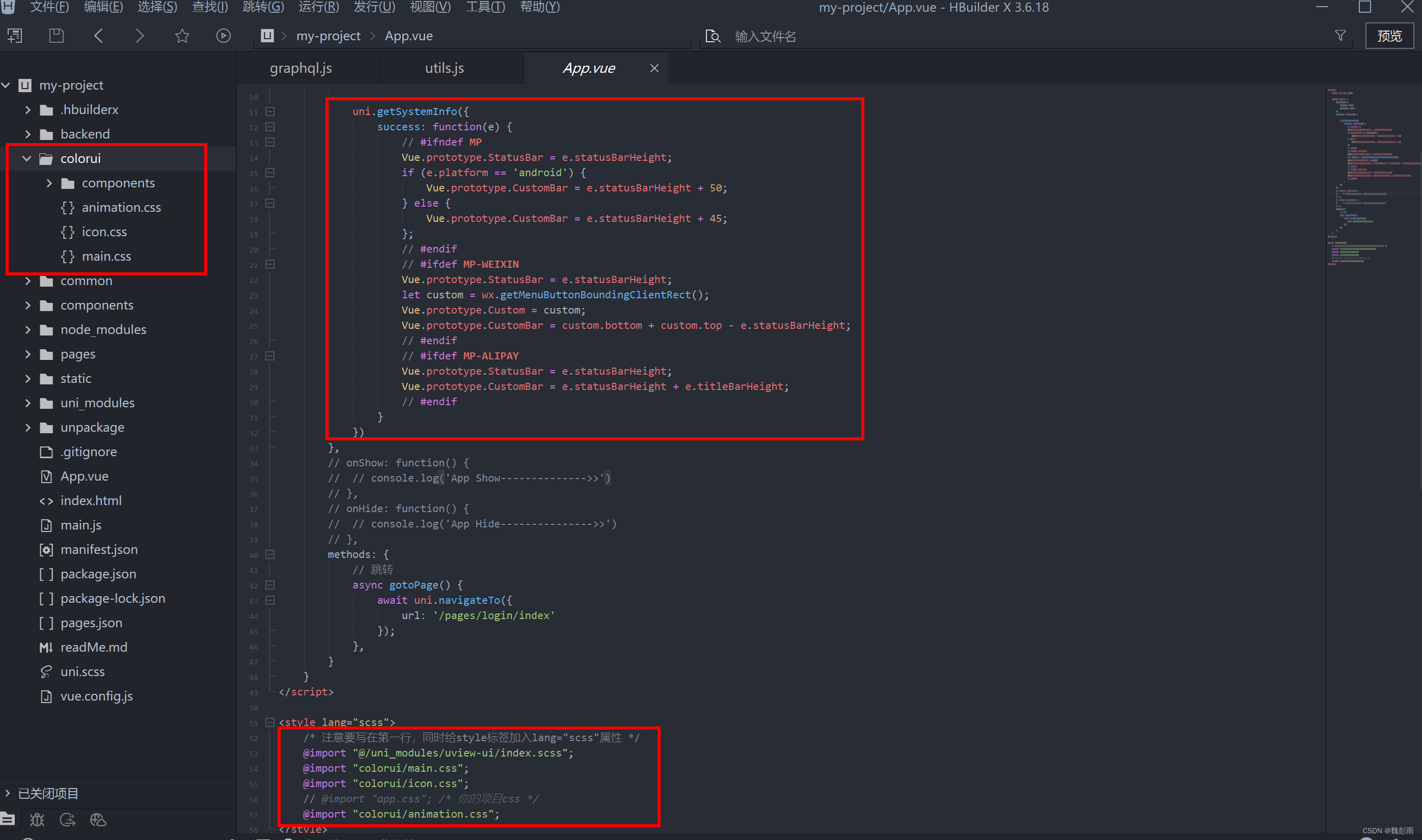This screenshot has width=1422, height=840.
Task: Toggle fold marker at line 40
Action: pyautogui.click(x=270, y=555)
